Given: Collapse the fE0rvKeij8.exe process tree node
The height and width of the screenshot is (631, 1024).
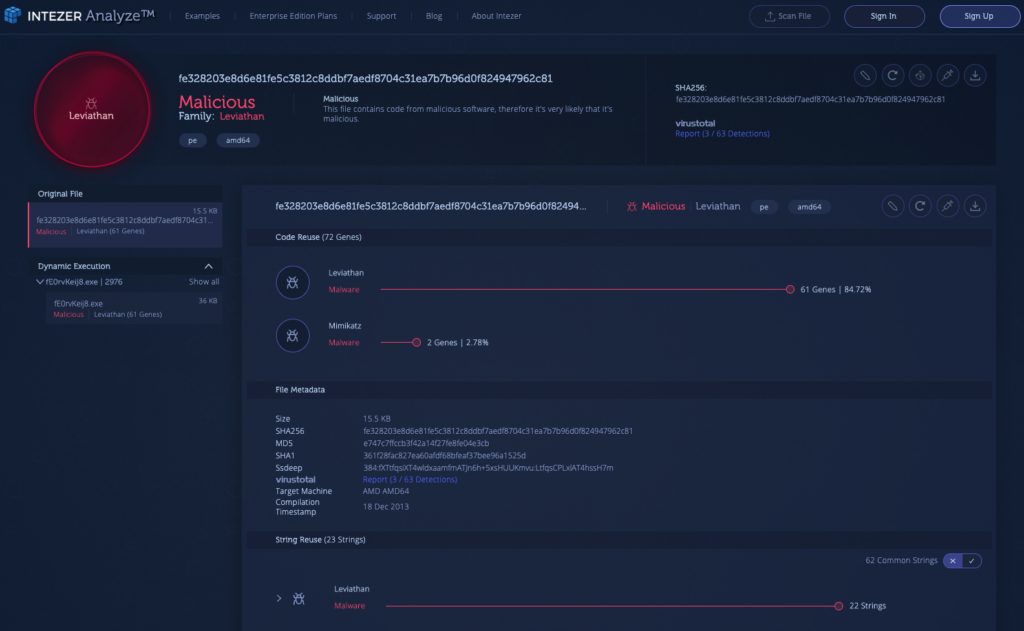Looking at the screenshot, I should pos(39,282).
